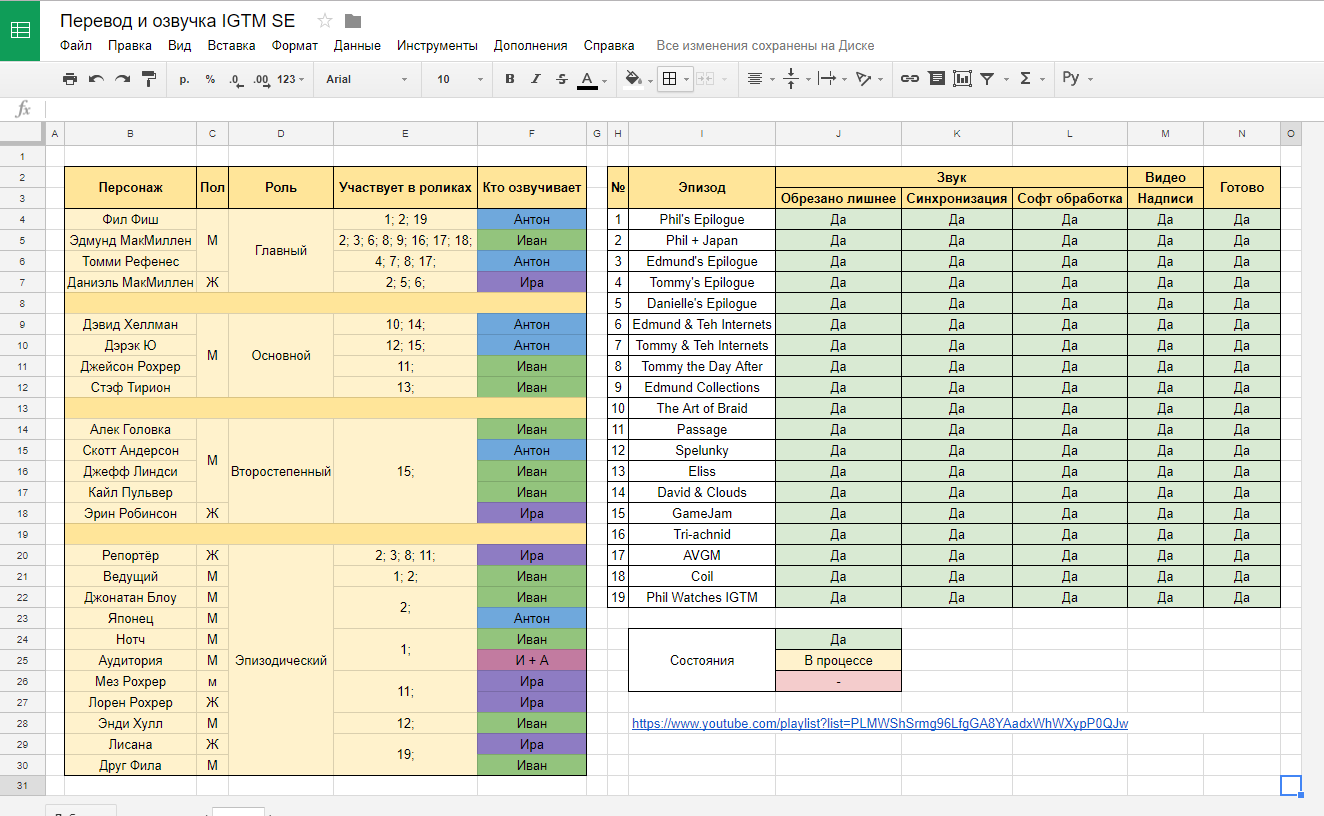The height and width of the screenshot is (816, 1324).
Task: Click the Ру input tools icon
Action: click(1071, 79)
